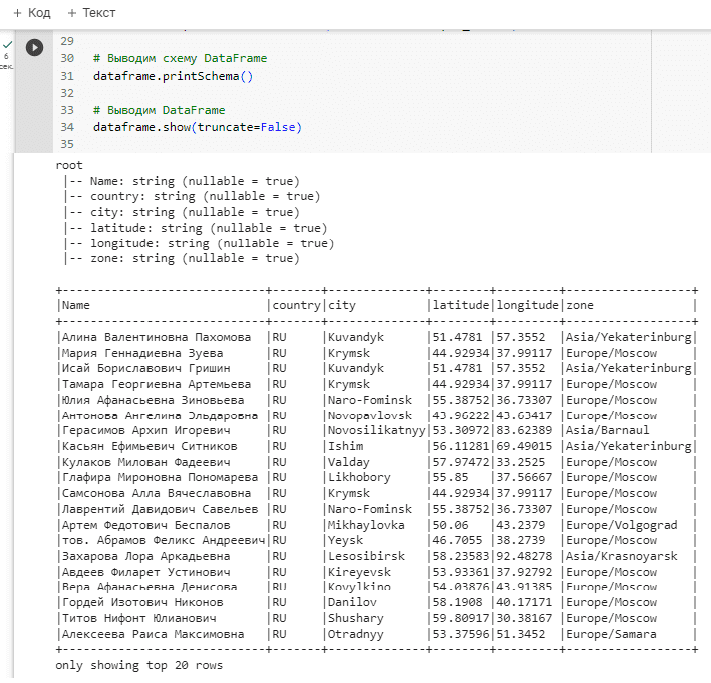
Task: Add a new text cell with '+ Текст'
Action: tap(91, 13)
